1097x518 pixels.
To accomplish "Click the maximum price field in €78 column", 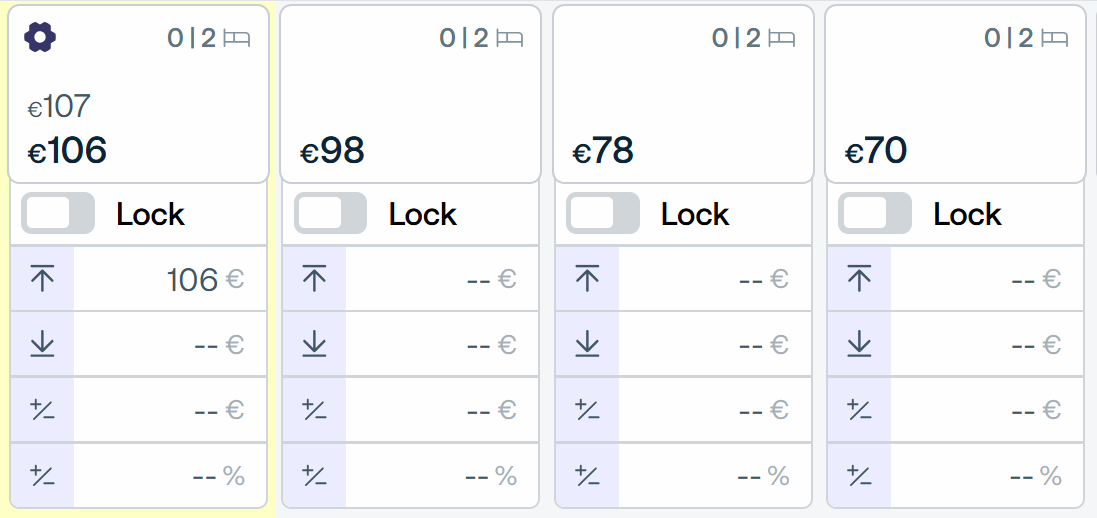I will pyautogui.click(x=714, y=279).
